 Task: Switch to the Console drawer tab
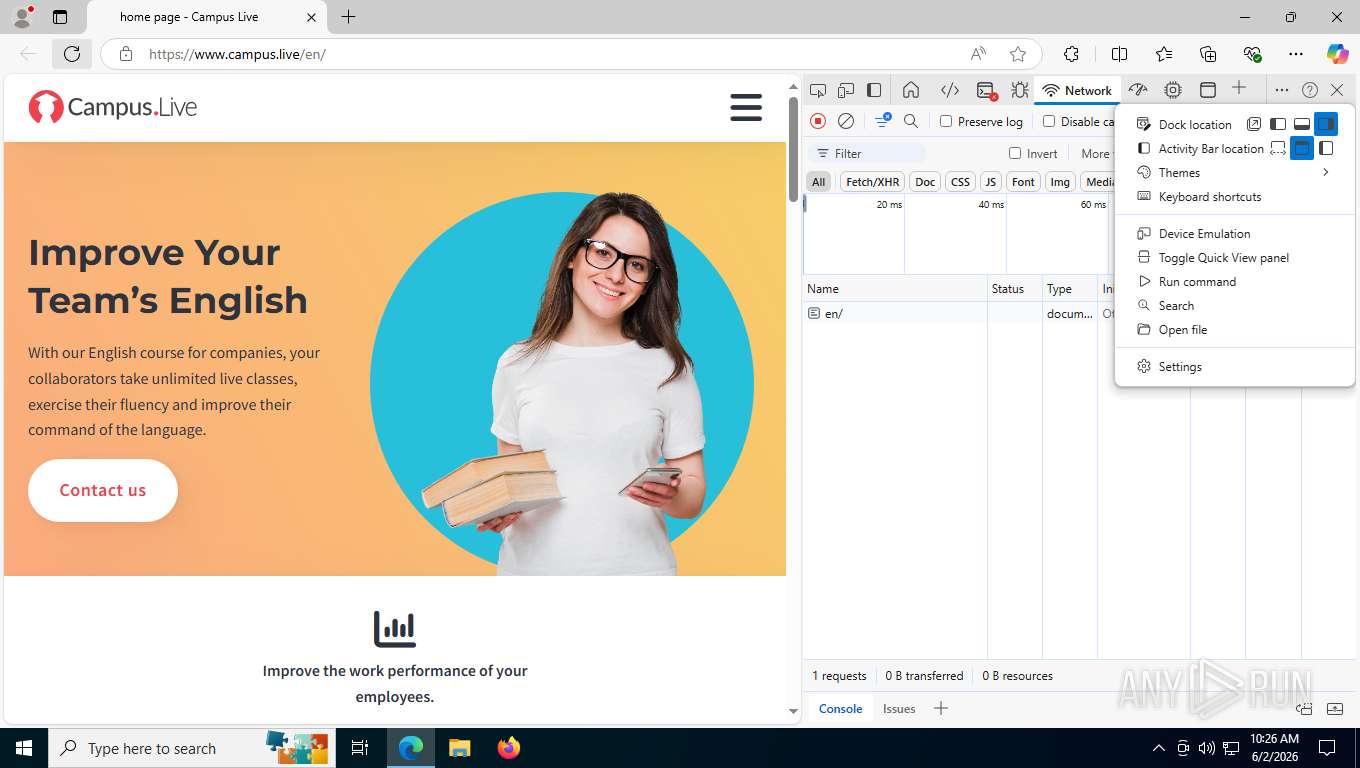840,708
